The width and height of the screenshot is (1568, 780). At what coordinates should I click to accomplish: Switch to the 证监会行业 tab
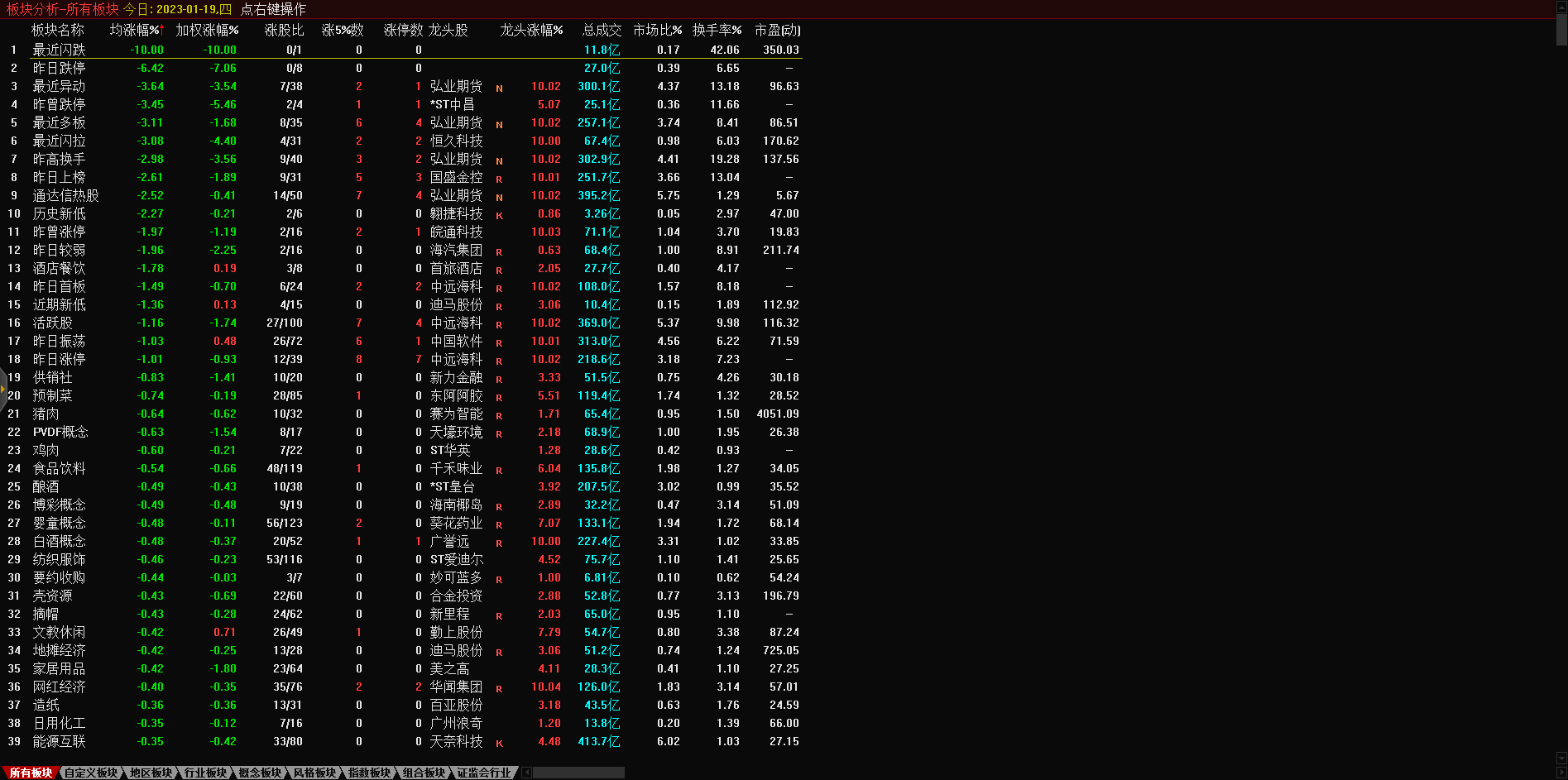coord(484,773)
